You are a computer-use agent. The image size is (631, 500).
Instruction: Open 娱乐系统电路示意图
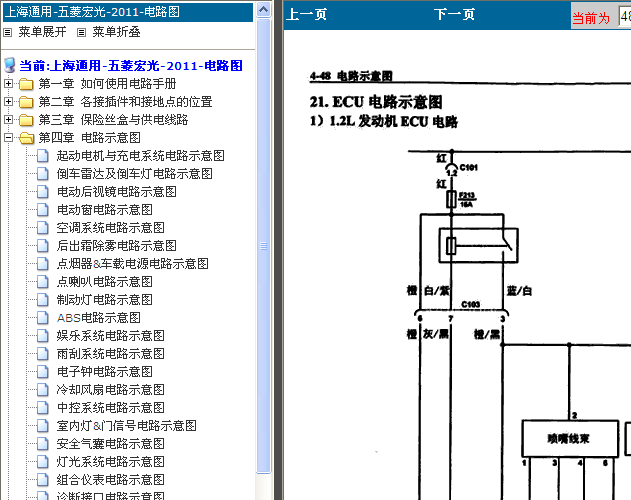tap(110, 336)
